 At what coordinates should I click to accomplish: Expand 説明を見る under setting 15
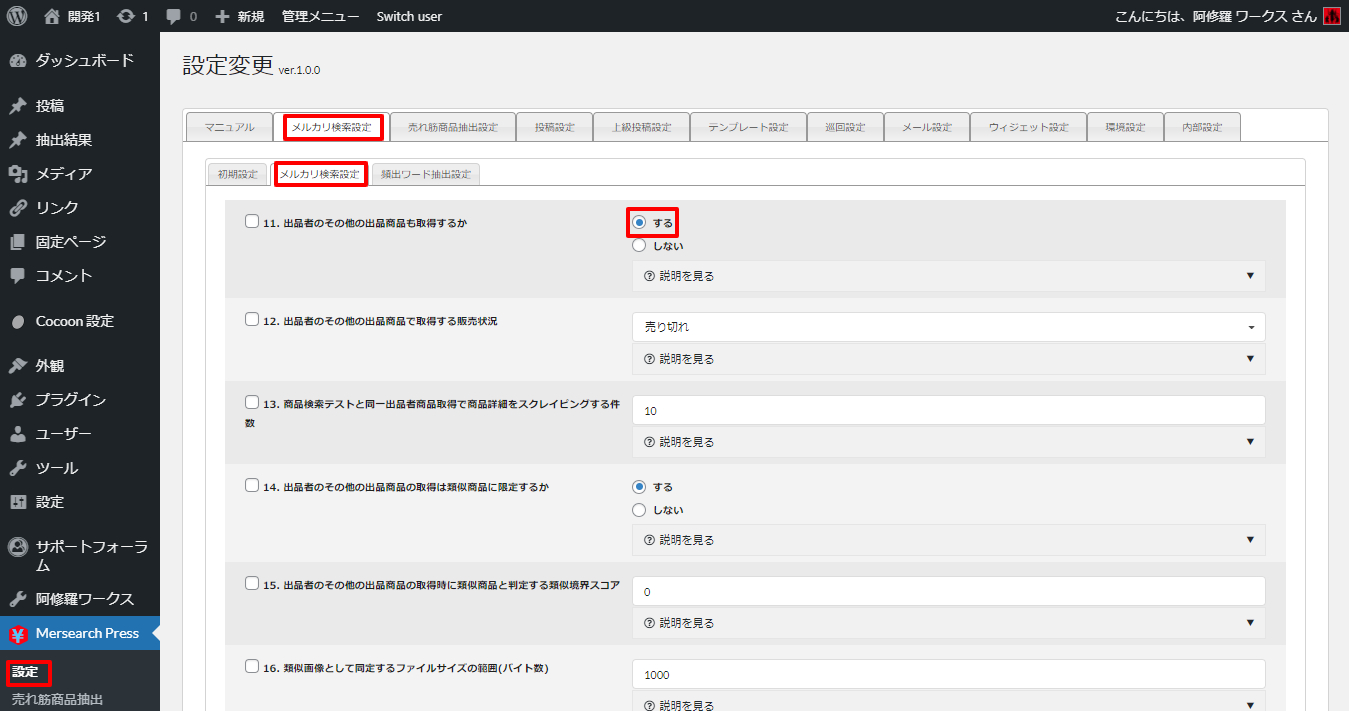(x=948, y=623)
